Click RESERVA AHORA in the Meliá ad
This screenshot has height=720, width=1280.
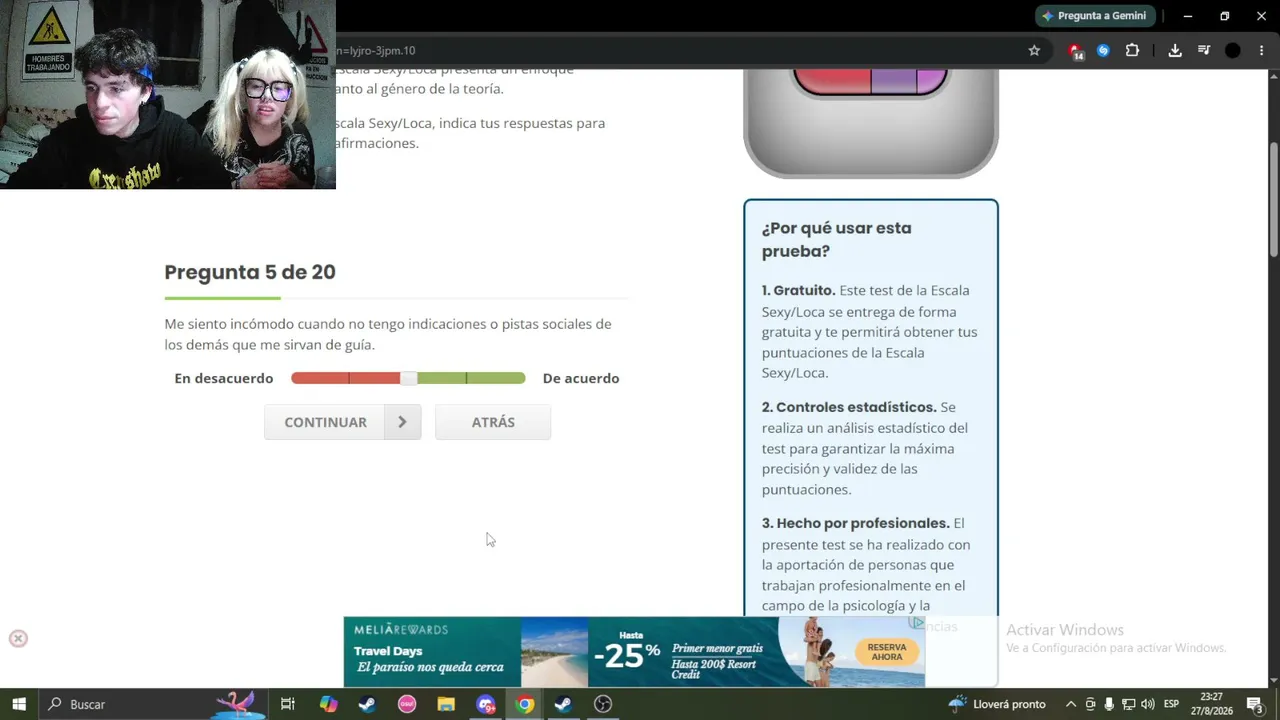[887, 652]
